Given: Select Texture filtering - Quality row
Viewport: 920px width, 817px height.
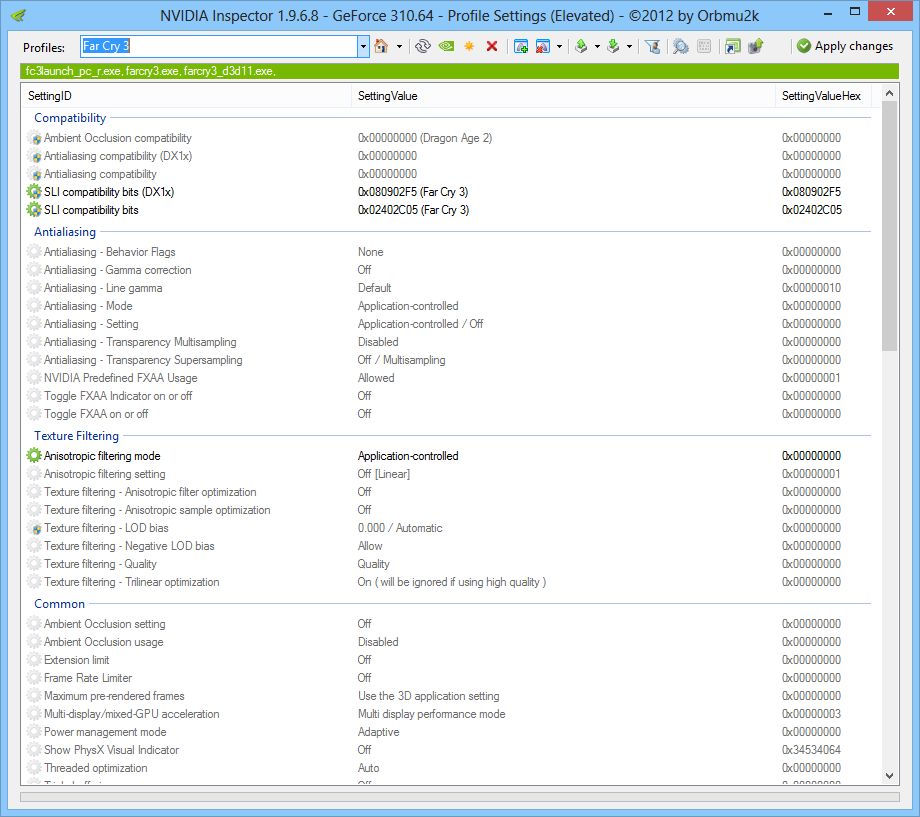Looking at the screenshot, I should point(449,564).
